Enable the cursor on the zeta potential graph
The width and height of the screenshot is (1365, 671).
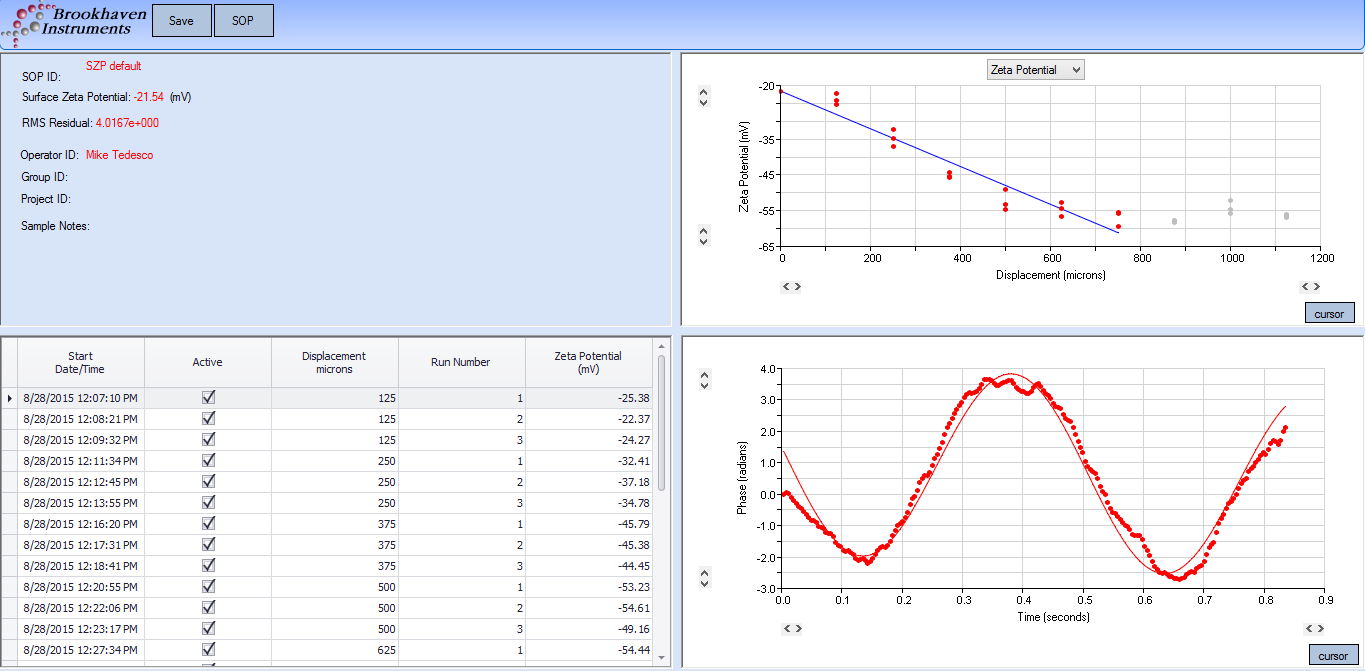click(1329, 312)
